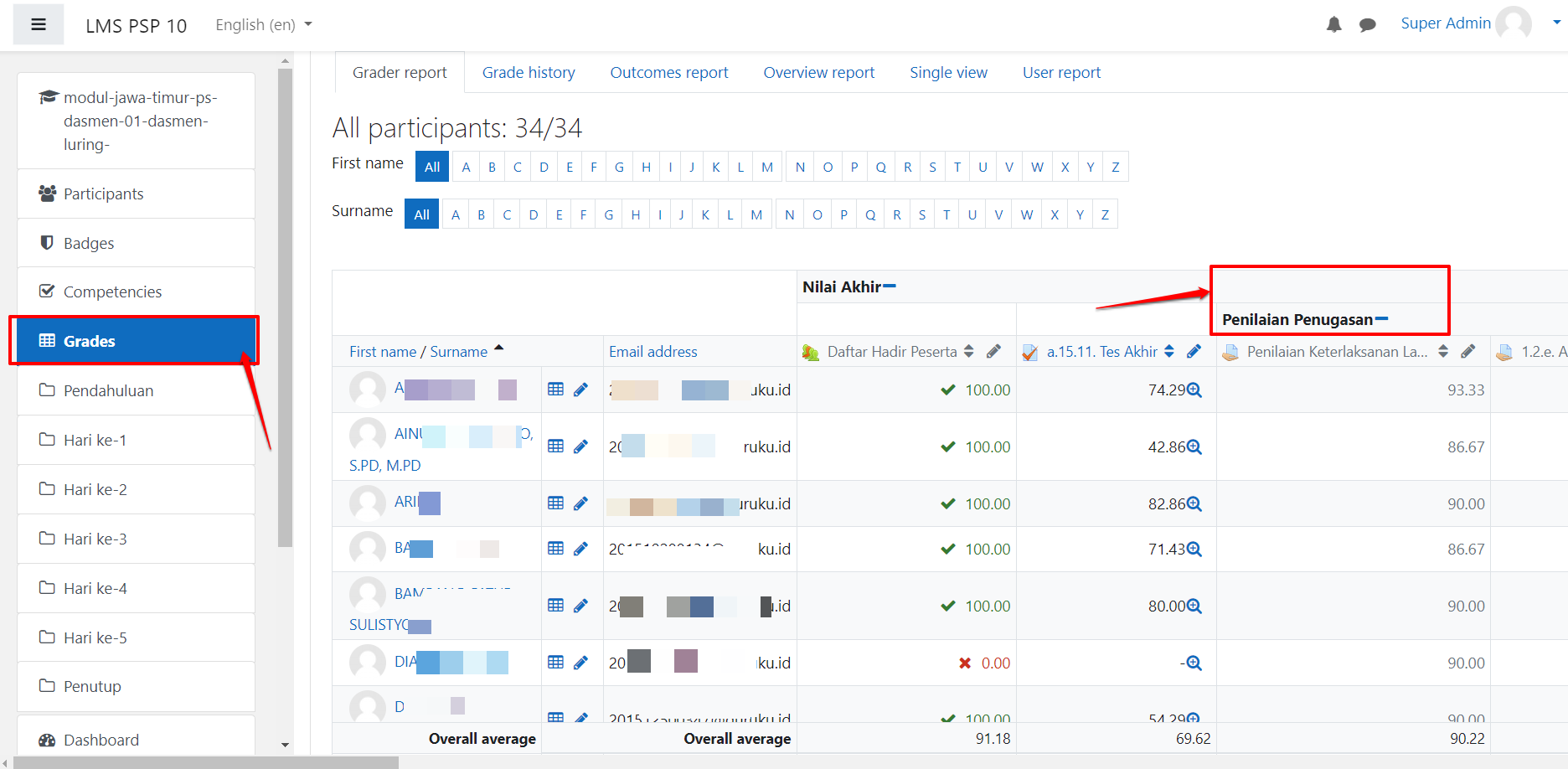Open user grade report for AIN row
The height and width of the screenshot is (769, 1568).
coord(555,446)
